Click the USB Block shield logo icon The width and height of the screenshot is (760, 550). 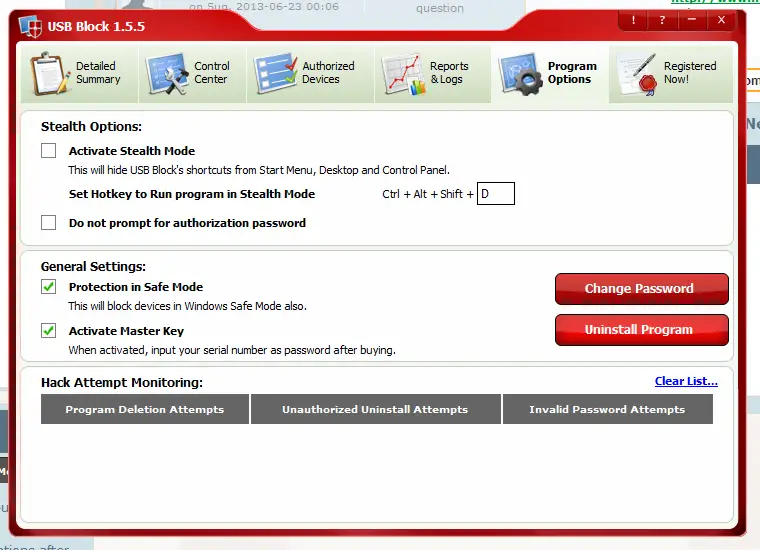point(30,26)
